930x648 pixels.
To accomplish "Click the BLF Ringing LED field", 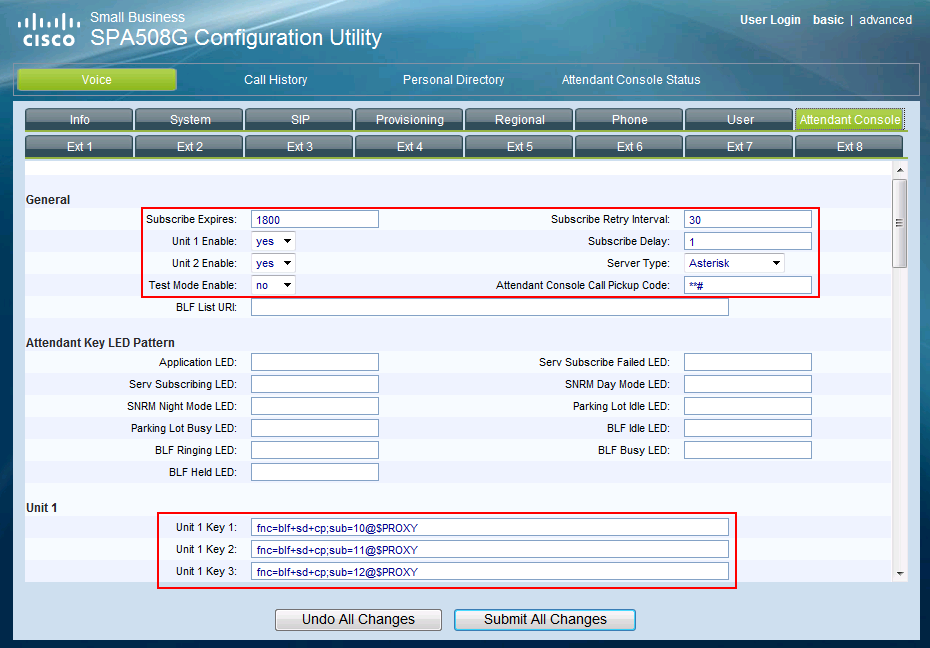I will pos(315,450).
